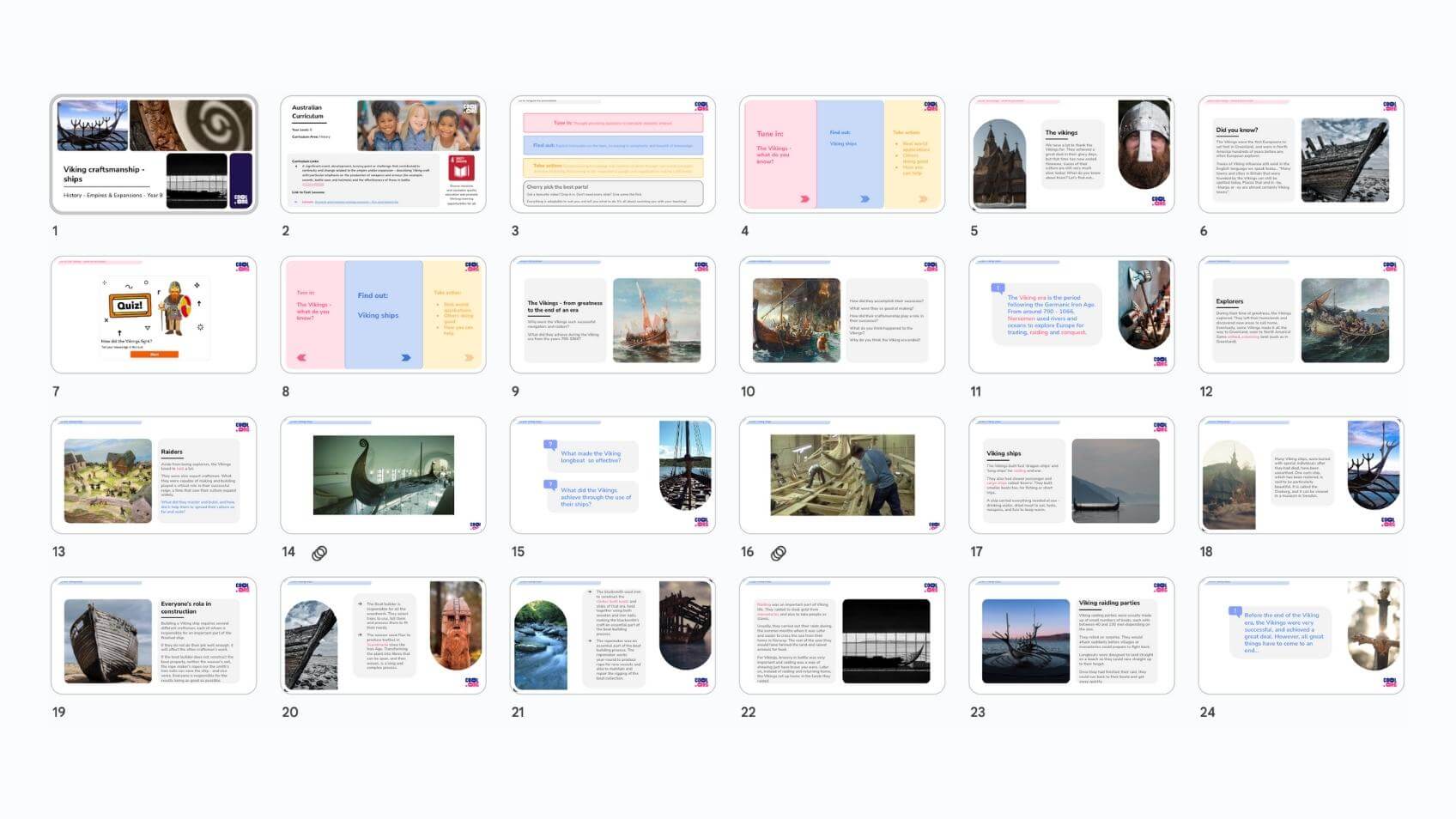Select the Raiders slide thumbnail
1456x819 pixels.
154,476
